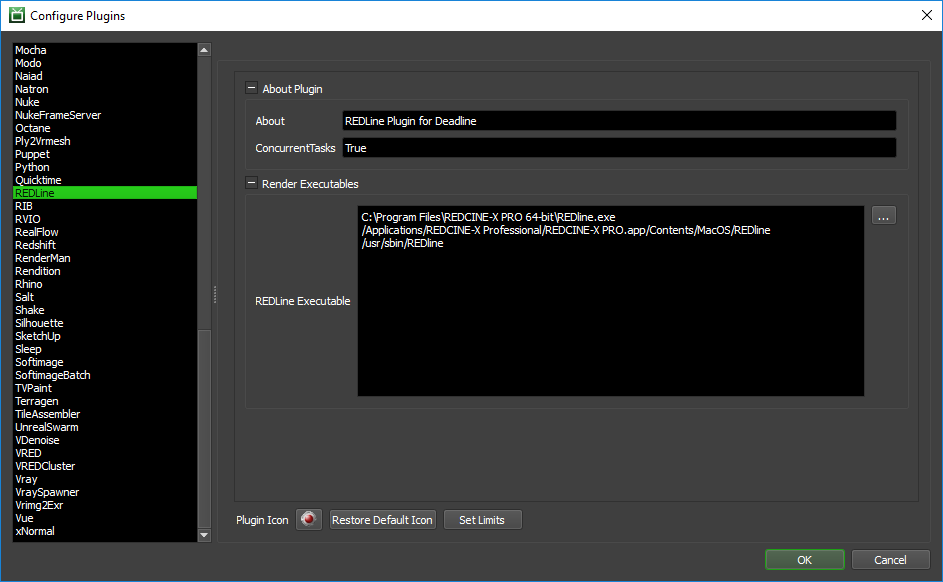Click the Restore Default Icon button
This screenshot has height=582, width=943.
pyautogui.click(x=382, y=519)
